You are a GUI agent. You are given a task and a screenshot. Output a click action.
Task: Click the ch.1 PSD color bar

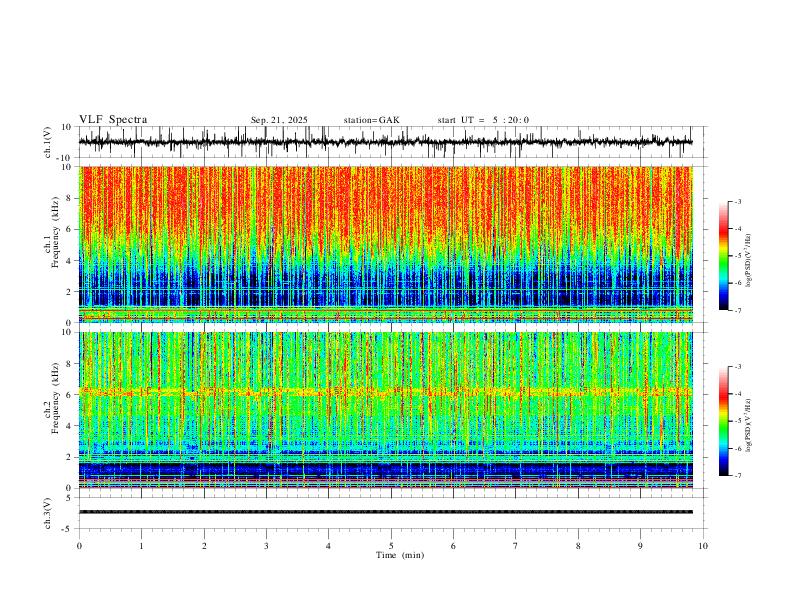[723, 256]
